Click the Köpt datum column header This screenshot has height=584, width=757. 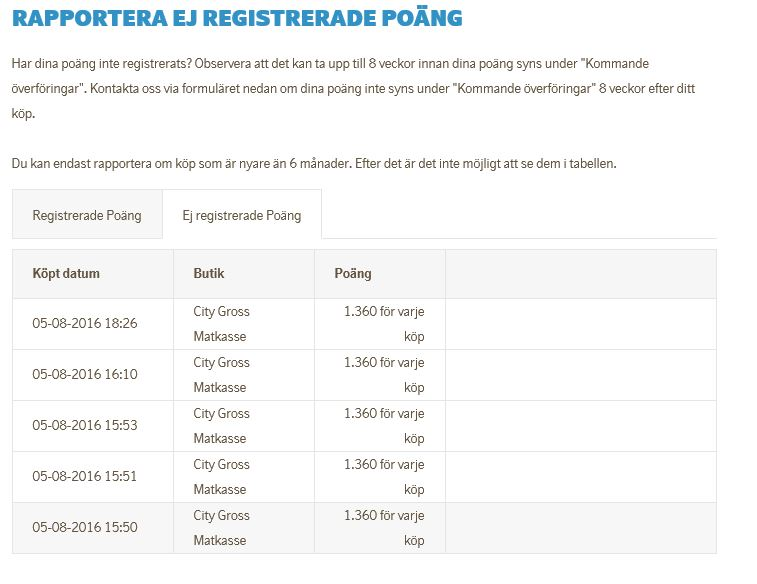[x=66, y=273]
